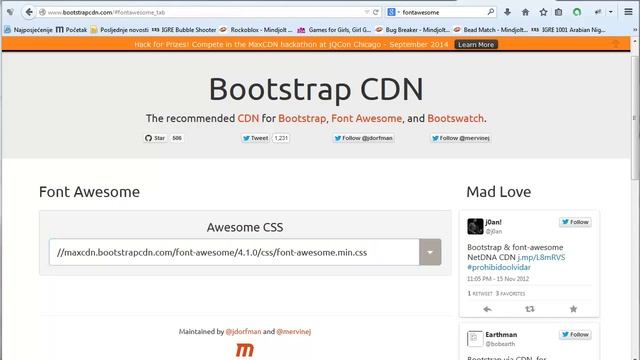
Task: Reload the page with the refresh icon
Action: point(376,12)
